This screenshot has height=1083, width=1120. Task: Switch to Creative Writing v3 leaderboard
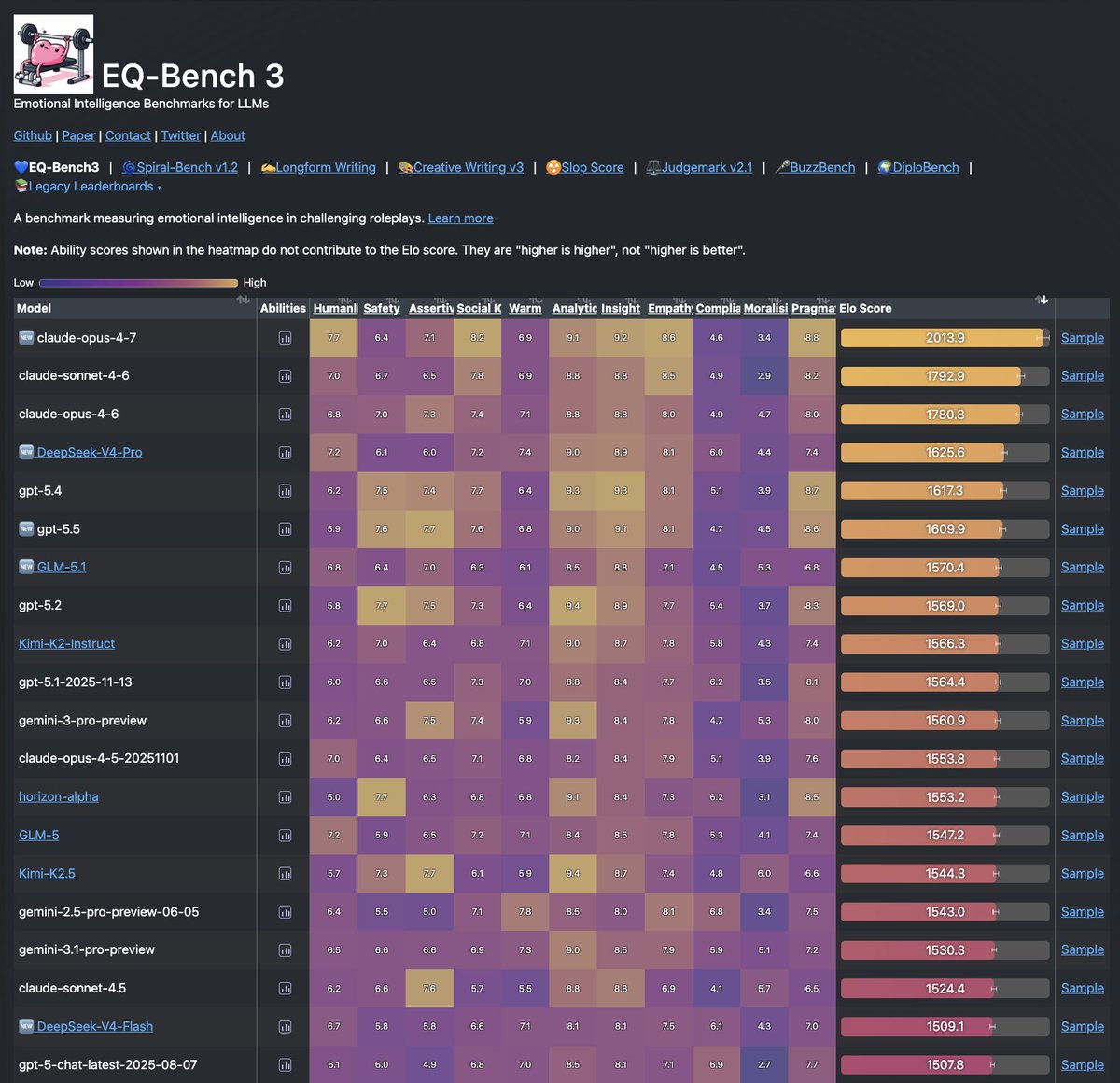461,167
